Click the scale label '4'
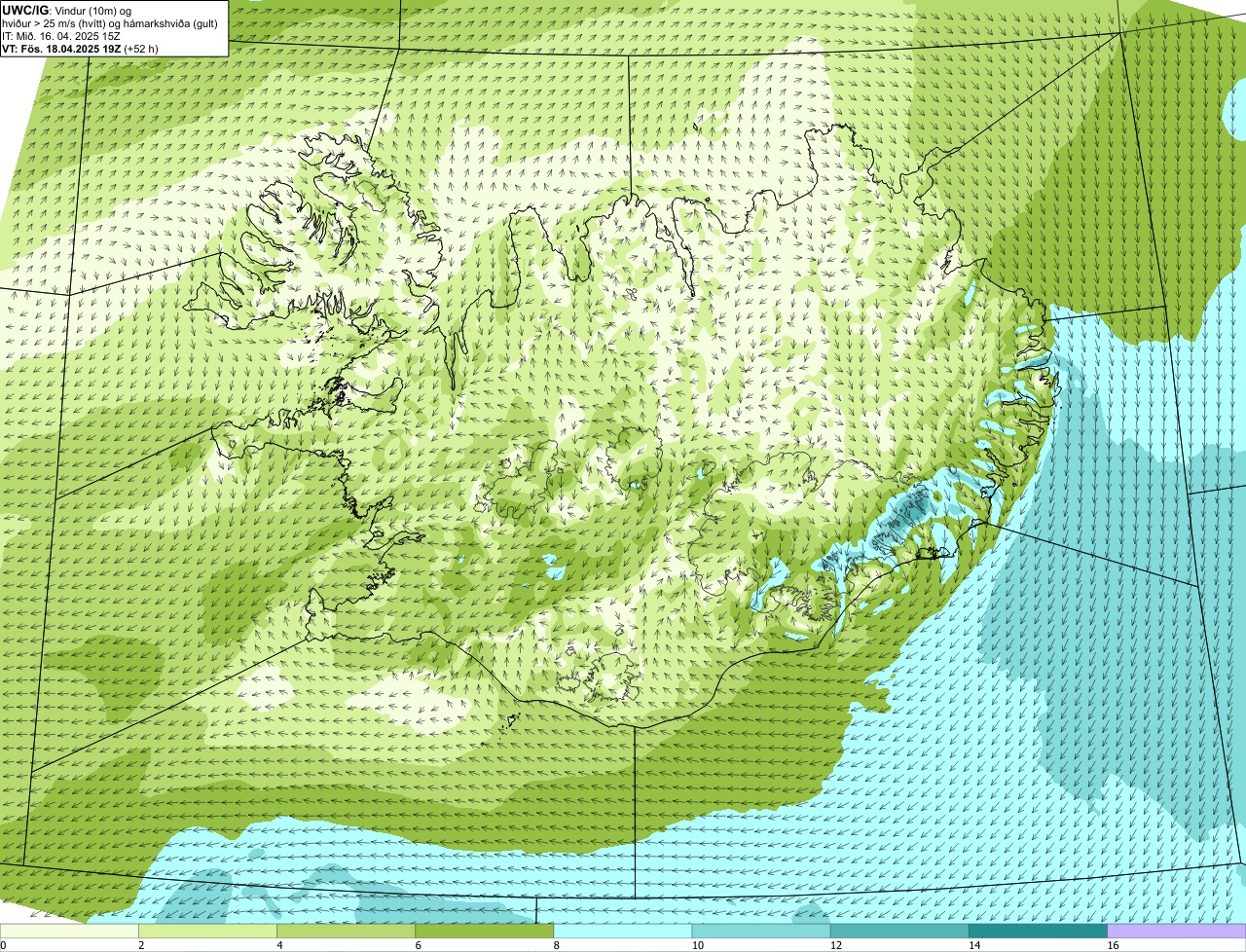This screenshot has height=952, width=1246. pos(279,945)
